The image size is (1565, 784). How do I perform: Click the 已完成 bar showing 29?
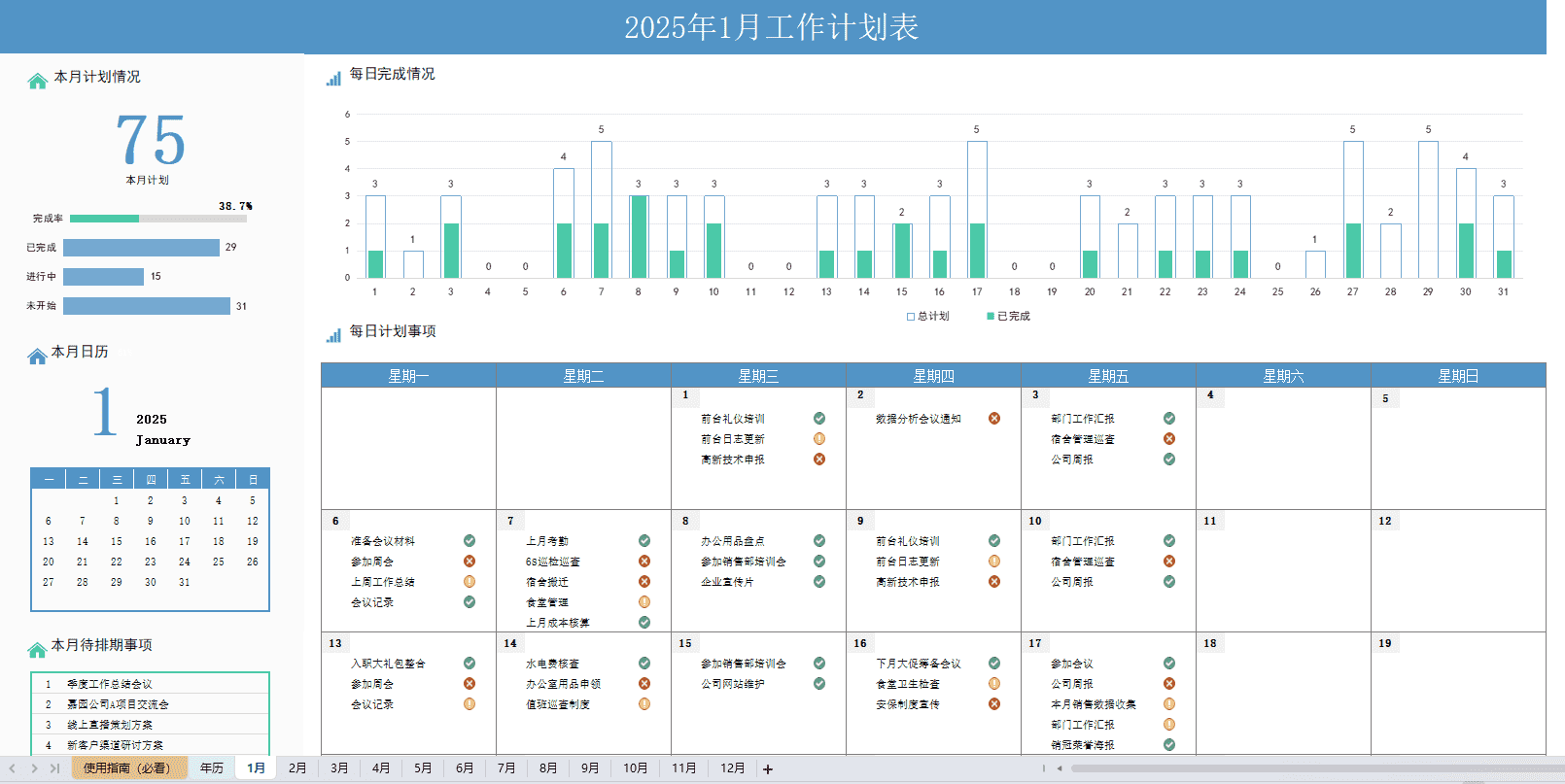[142, 248]
